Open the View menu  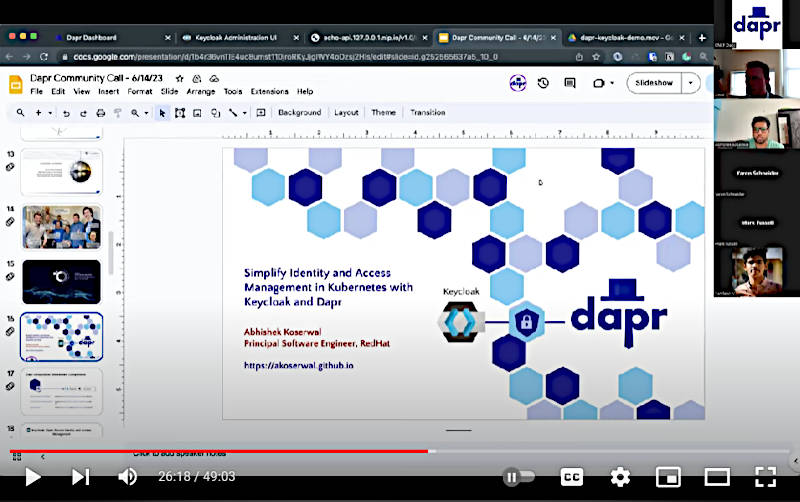click(x=82, y=91)
